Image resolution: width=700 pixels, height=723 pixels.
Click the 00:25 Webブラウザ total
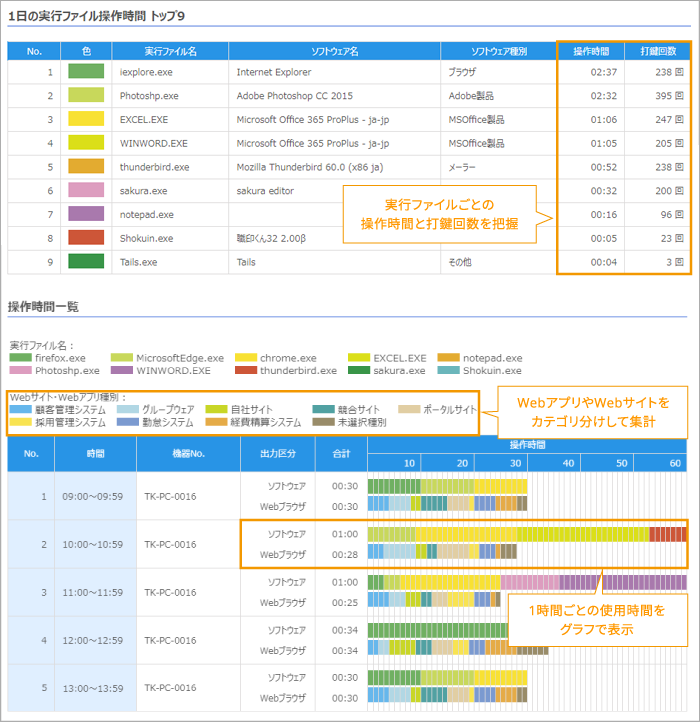click(345, 603)
